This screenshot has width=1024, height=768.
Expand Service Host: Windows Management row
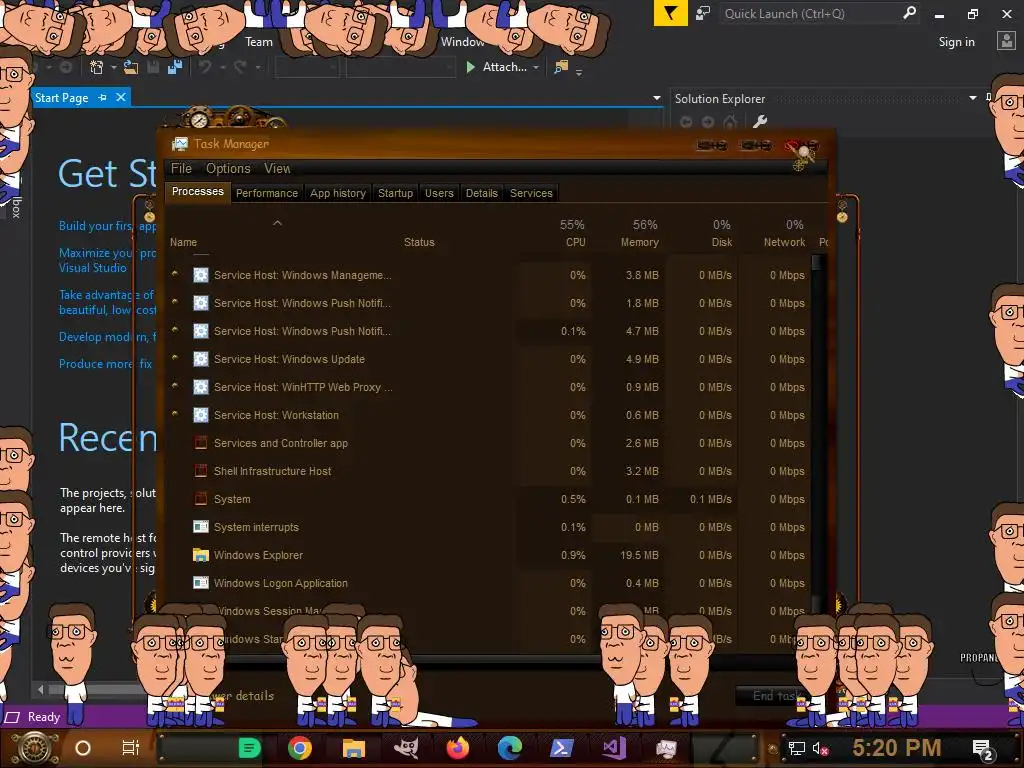click(x=174, y=274)
